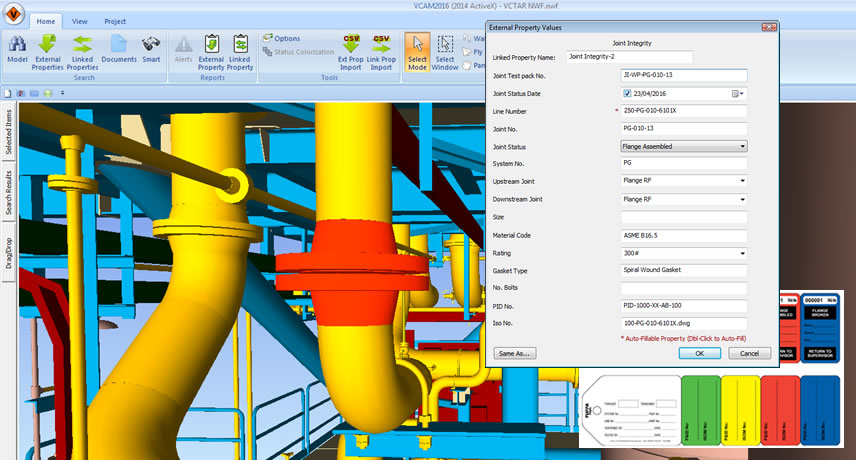
Task: Launch the Smart search binoculars
Action: point(151,48)
